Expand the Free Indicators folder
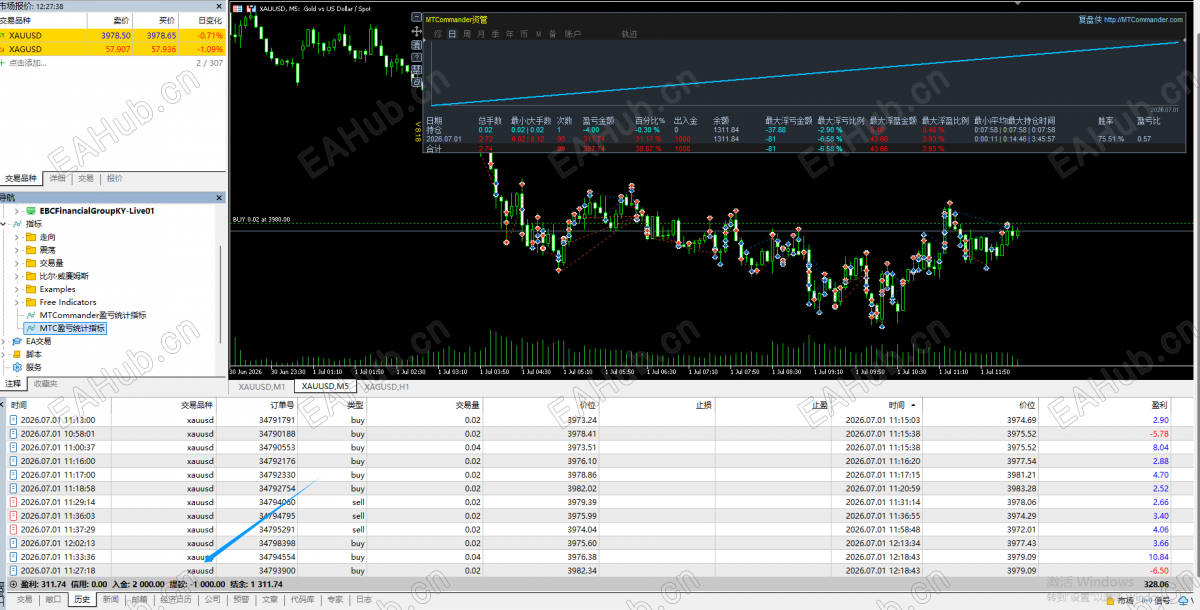 click(x=17, y=302)
